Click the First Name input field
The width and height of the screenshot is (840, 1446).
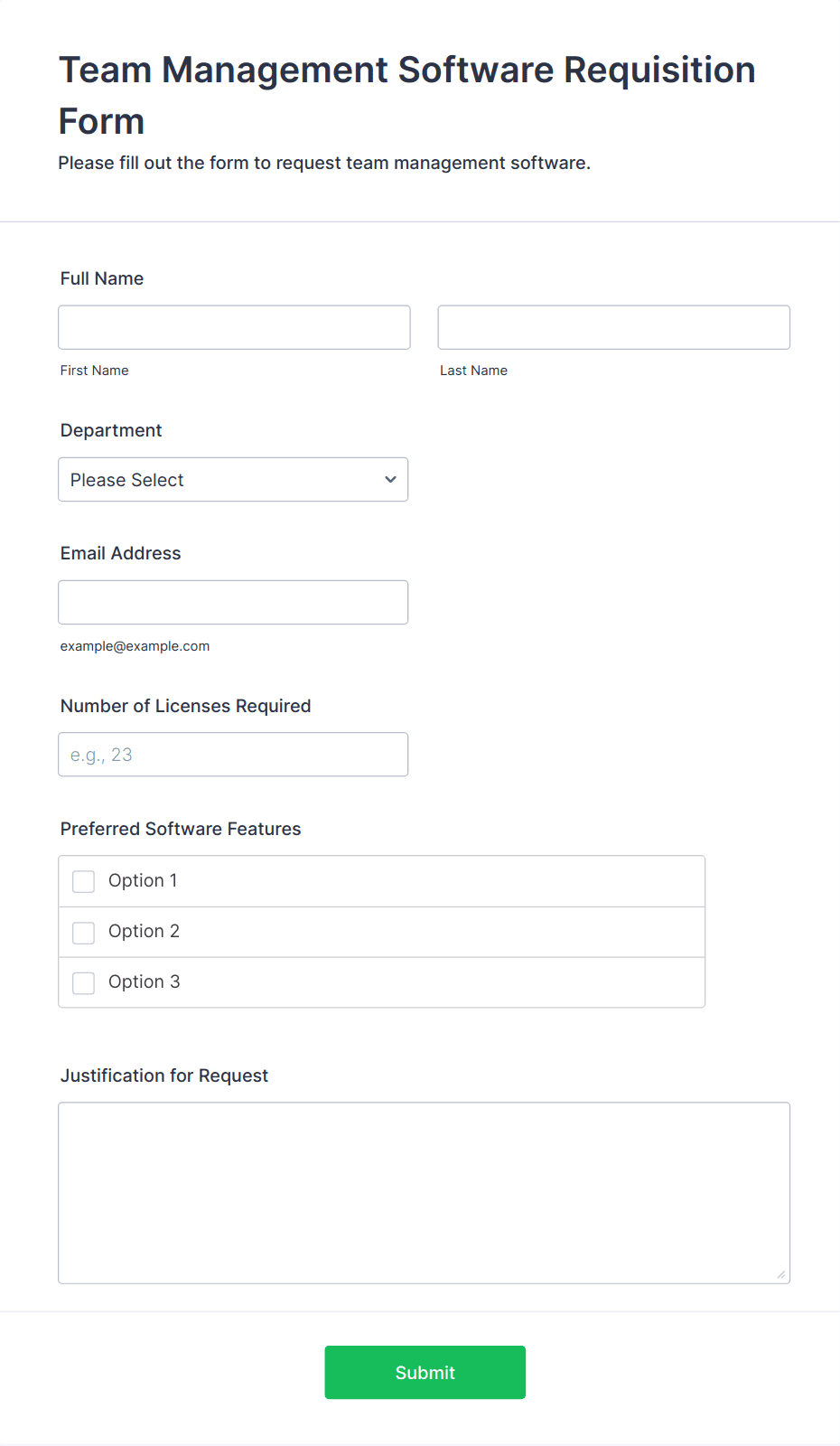tap(234, 327)
